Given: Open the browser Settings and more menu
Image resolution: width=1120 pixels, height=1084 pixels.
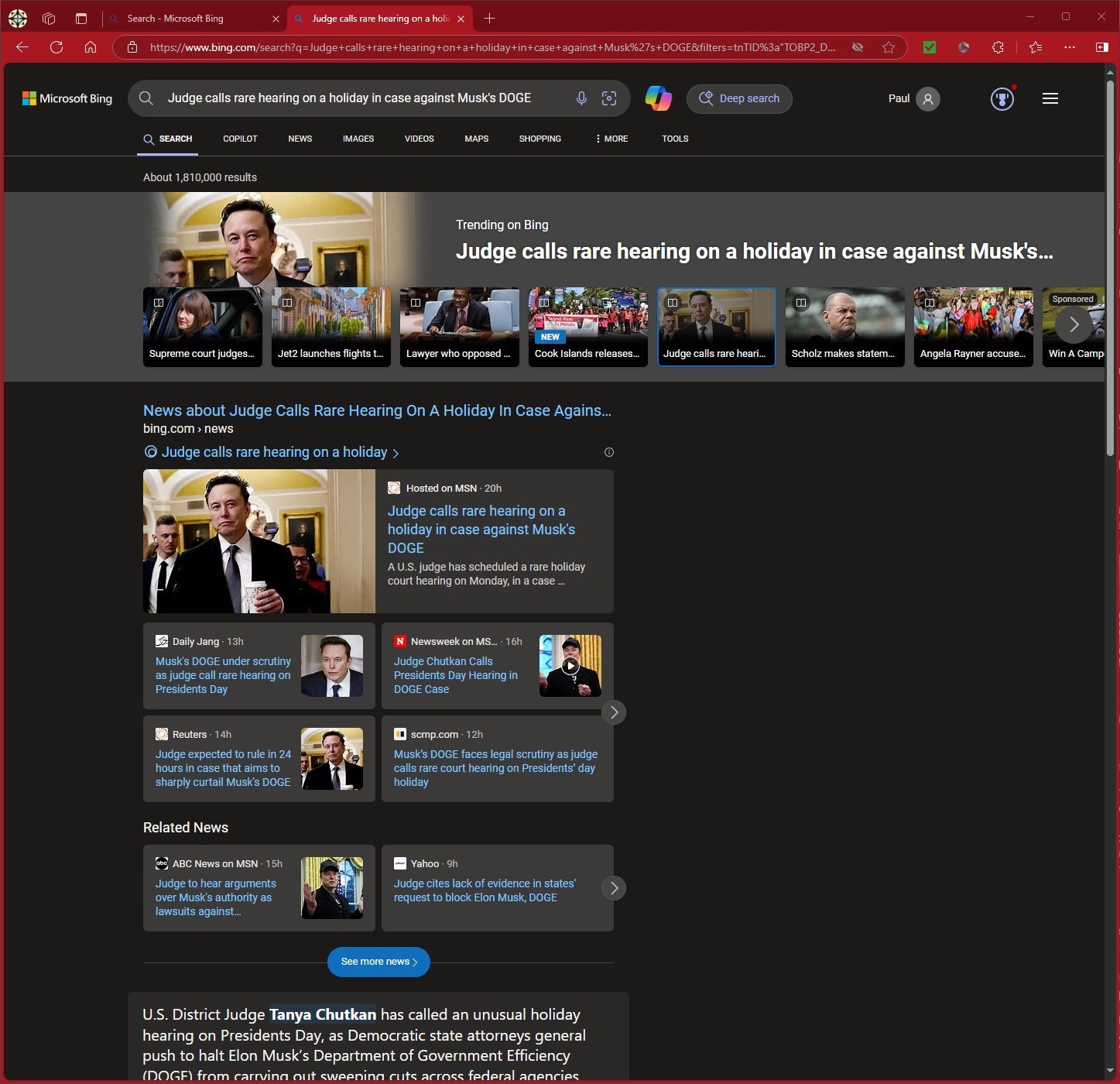Looking at the screenshot, I should point(1070,47).
